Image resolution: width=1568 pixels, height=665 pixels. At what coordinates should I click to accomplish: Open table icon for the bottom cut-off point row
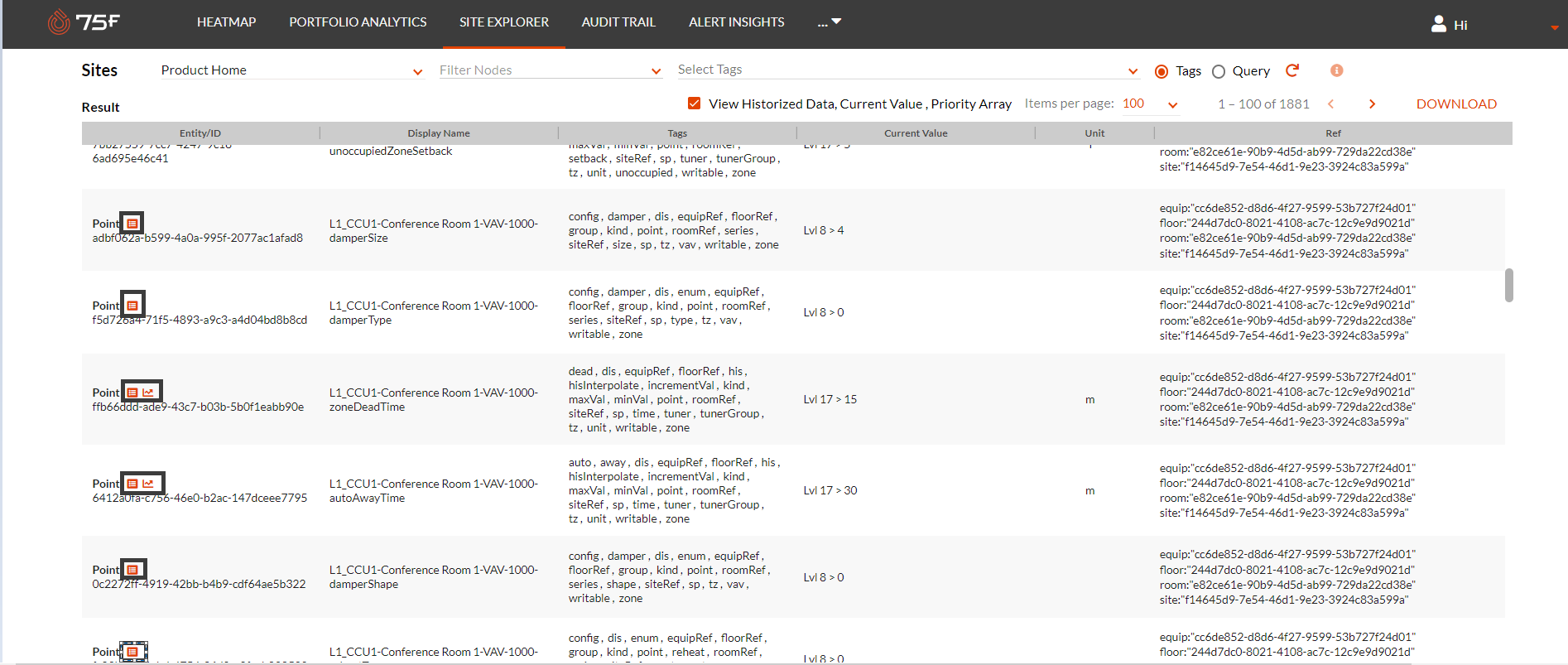pyautogui.click(x=132, y=652)
